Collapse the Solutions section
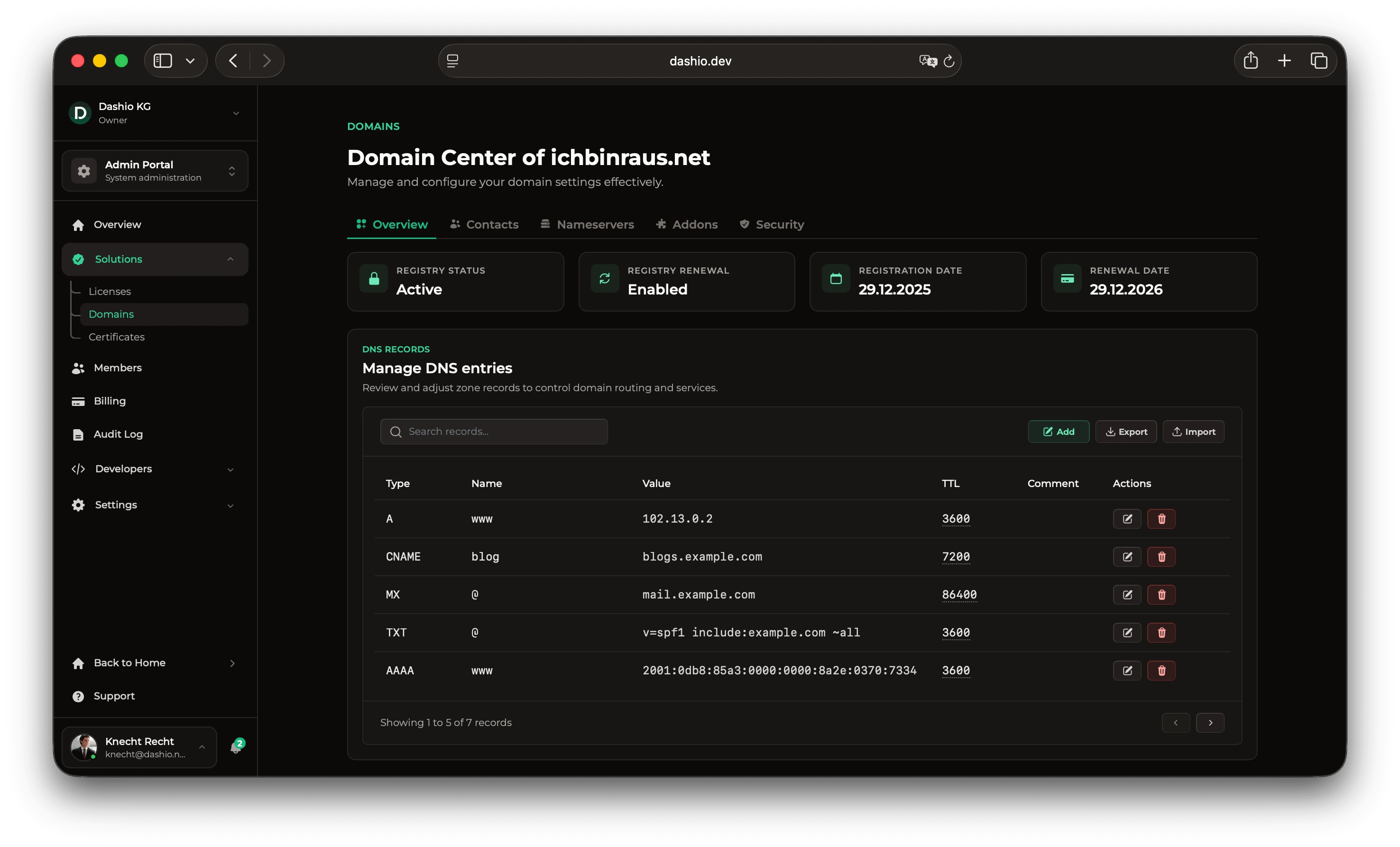The height and width of the screenshot is (847, 1400). point(230,259)
